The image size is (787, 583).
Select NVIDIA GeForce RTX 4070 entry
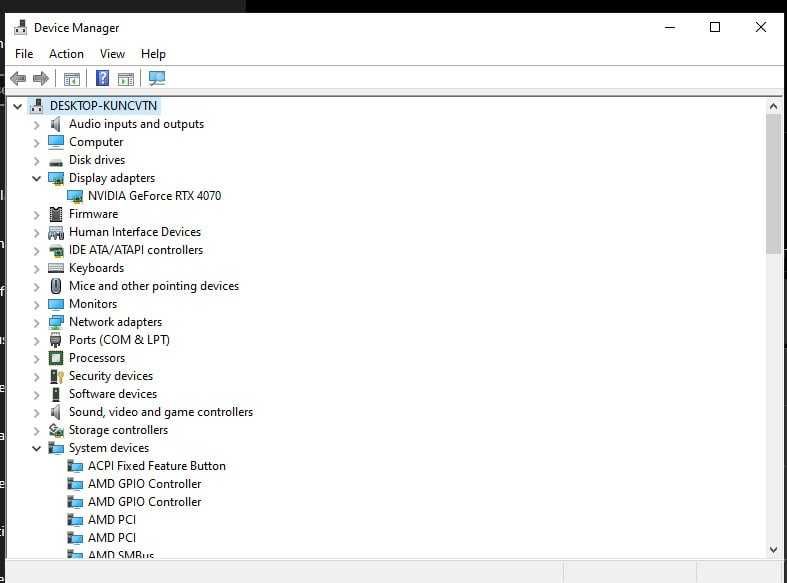tap(155, 196)
